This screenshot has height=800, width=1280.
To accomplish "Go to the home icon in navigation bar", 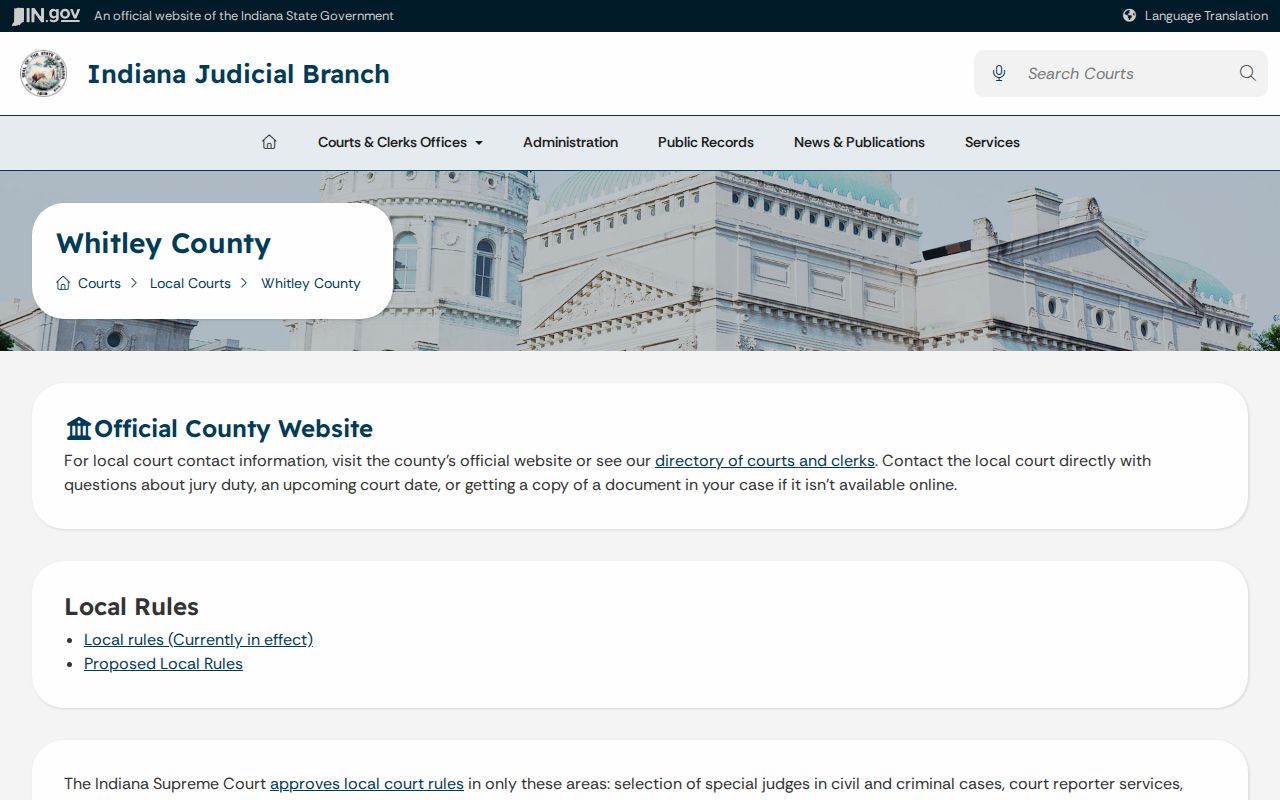I will [269, 142].
